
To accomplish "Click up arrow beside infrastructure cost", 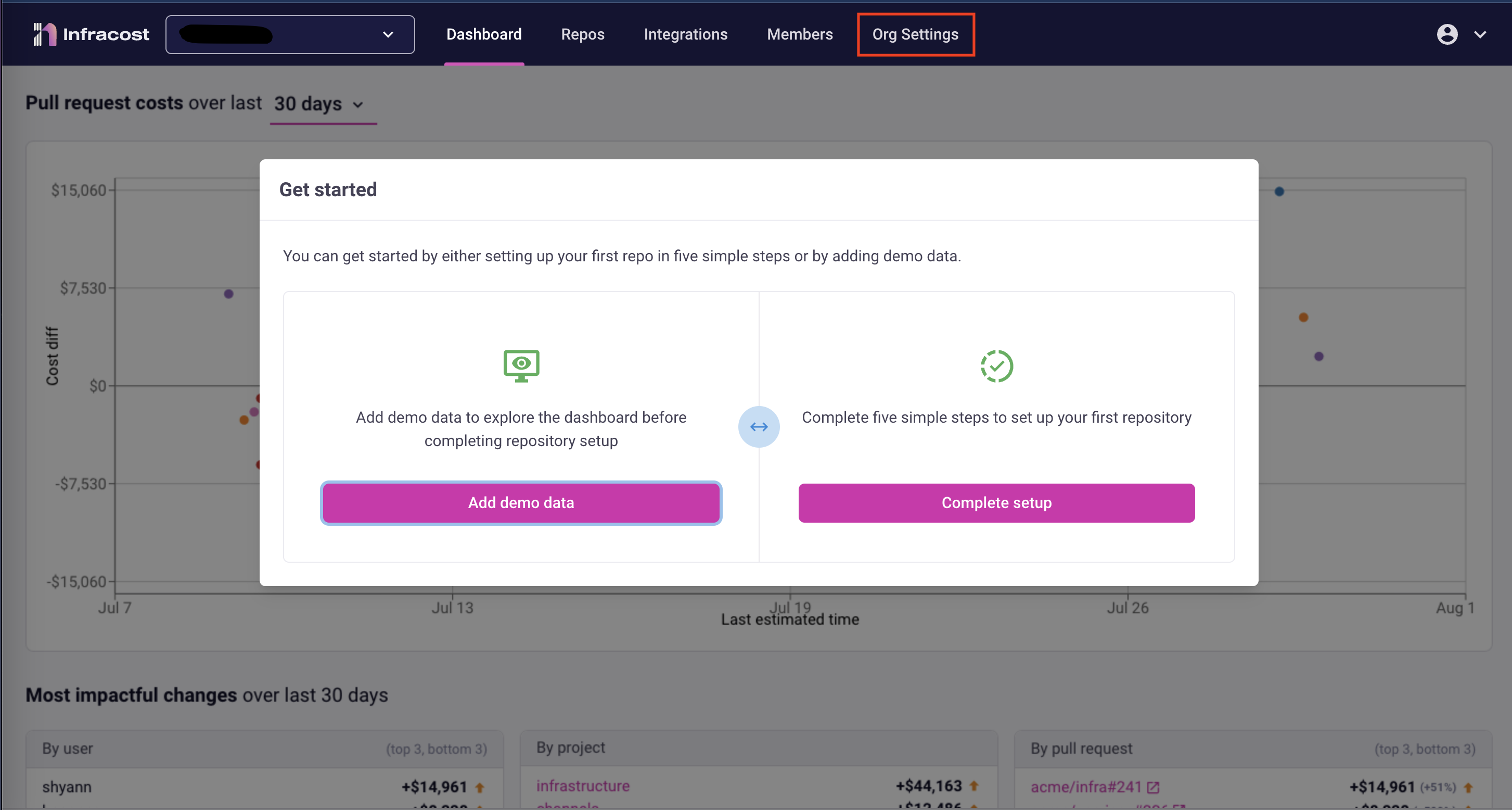I will pyautogui.click(x=974, y=786).
